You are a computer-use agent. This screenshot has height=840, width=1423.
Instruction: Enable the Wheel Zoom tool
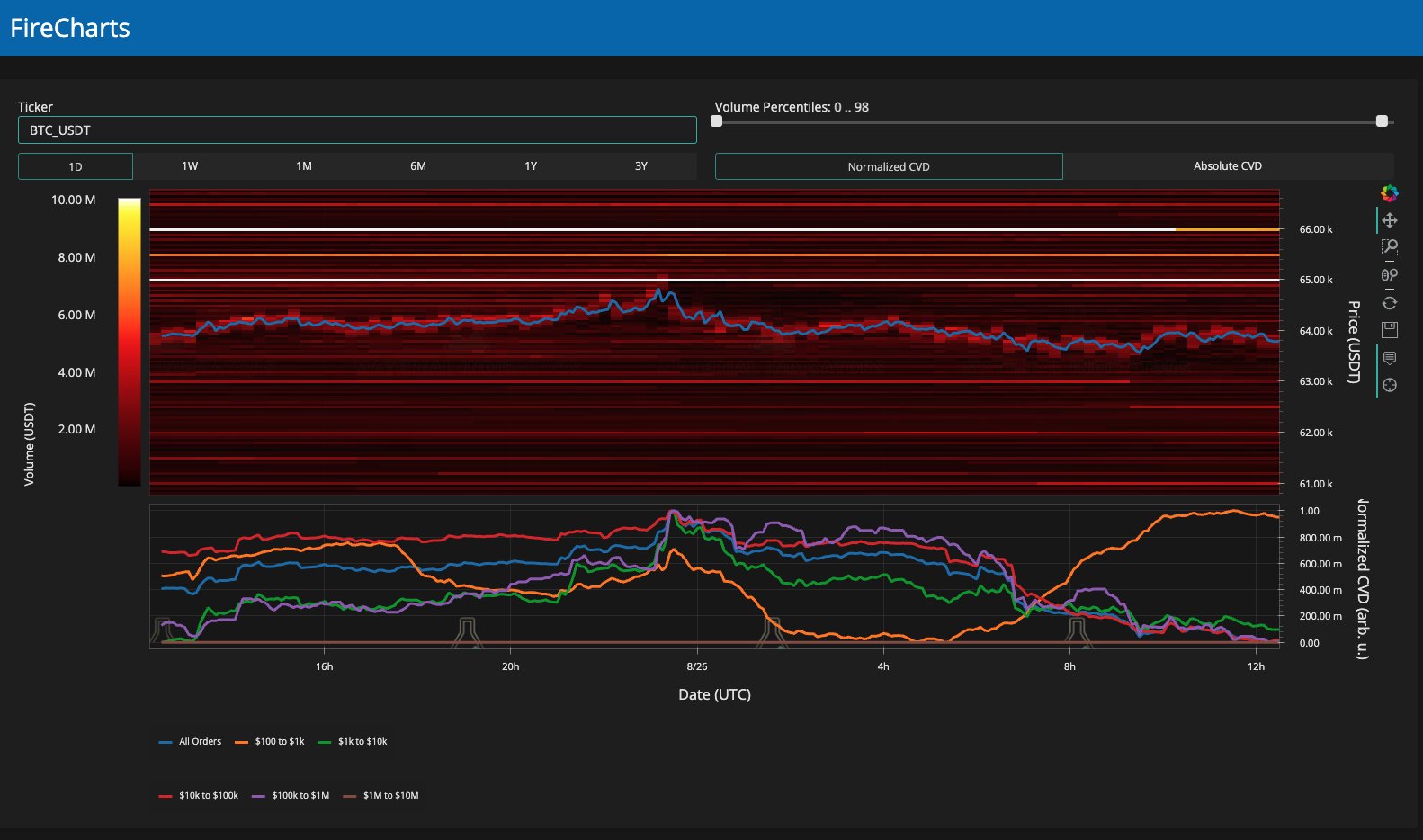click(x=1390, y=275)
